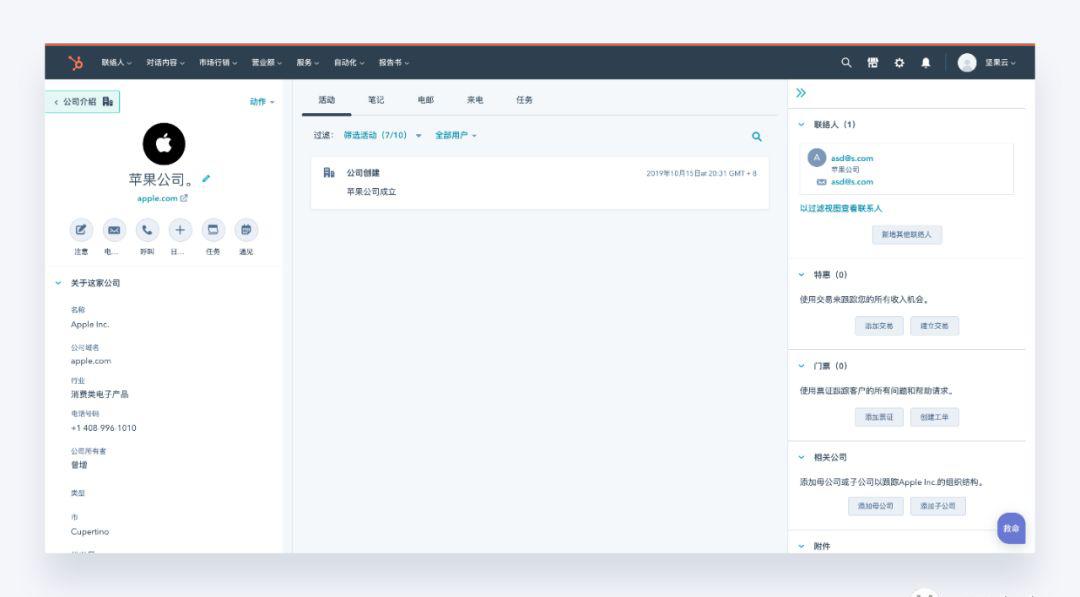
Task: Click the 消费类电子产品 industry value
Action: coord(99,395)
